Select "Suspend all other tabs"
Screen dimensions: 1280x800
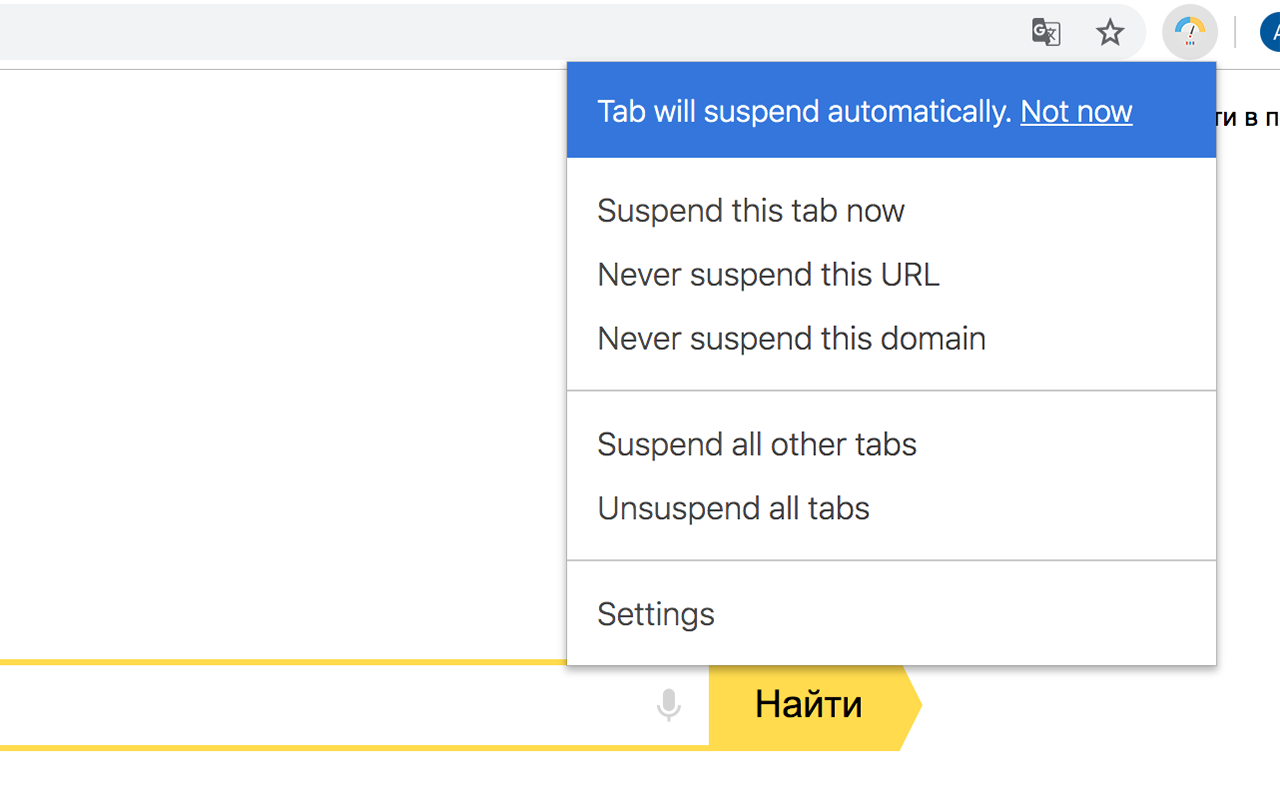(x=757, y=444)
